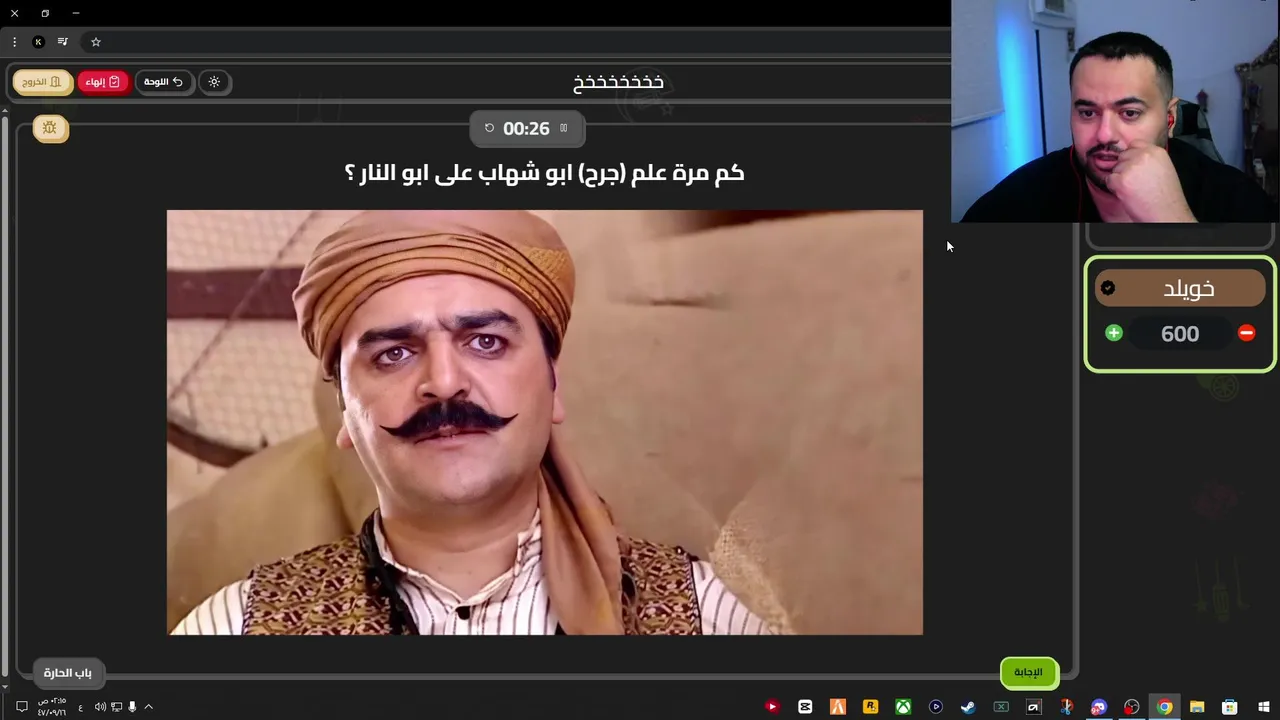Open the circular play media app in taskbar
The width and height of the screenshot is (1280, 720).
[936, 707]
